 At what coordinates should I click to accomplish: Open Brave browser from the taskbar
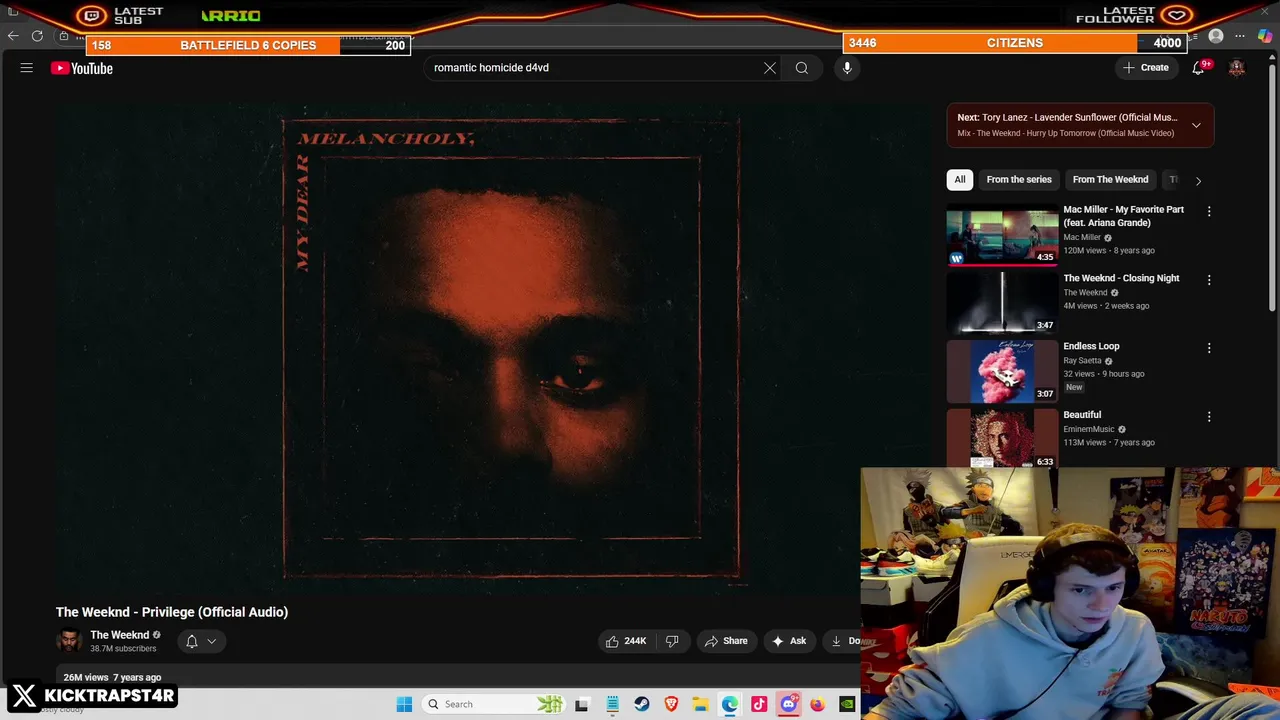click(671, 704)
